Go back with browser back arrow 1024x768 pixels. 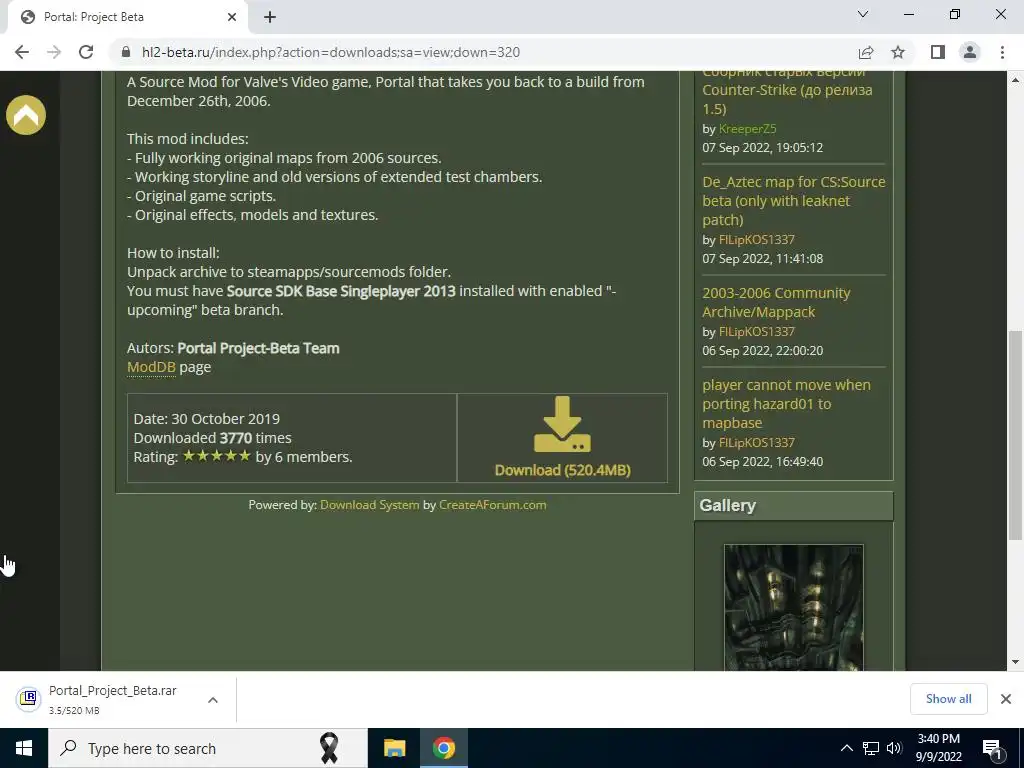pyautogui.click(x=22, y=52)
